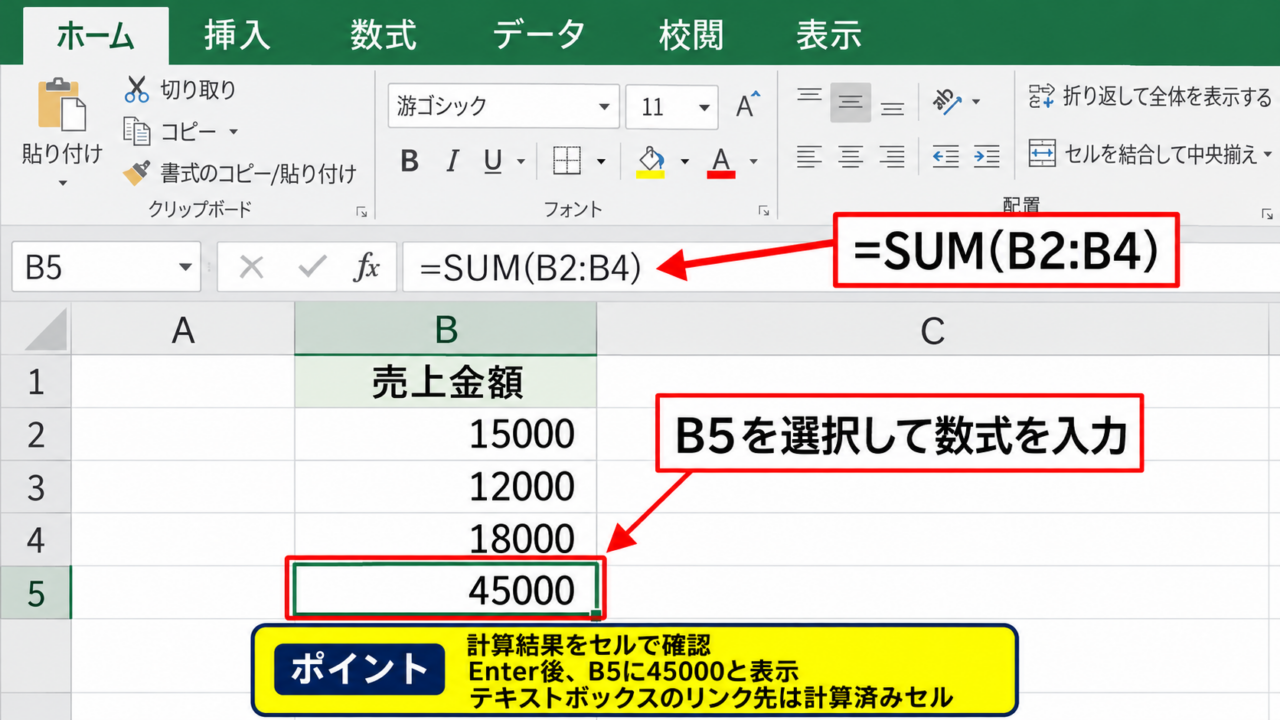The image size is (1280, 720).
Task: Show the 表示 tab
Action: coord(829,35)
